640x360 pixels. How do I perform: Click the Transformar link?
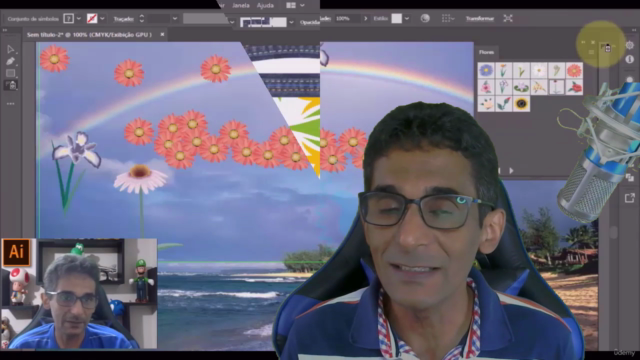(480, 18)
